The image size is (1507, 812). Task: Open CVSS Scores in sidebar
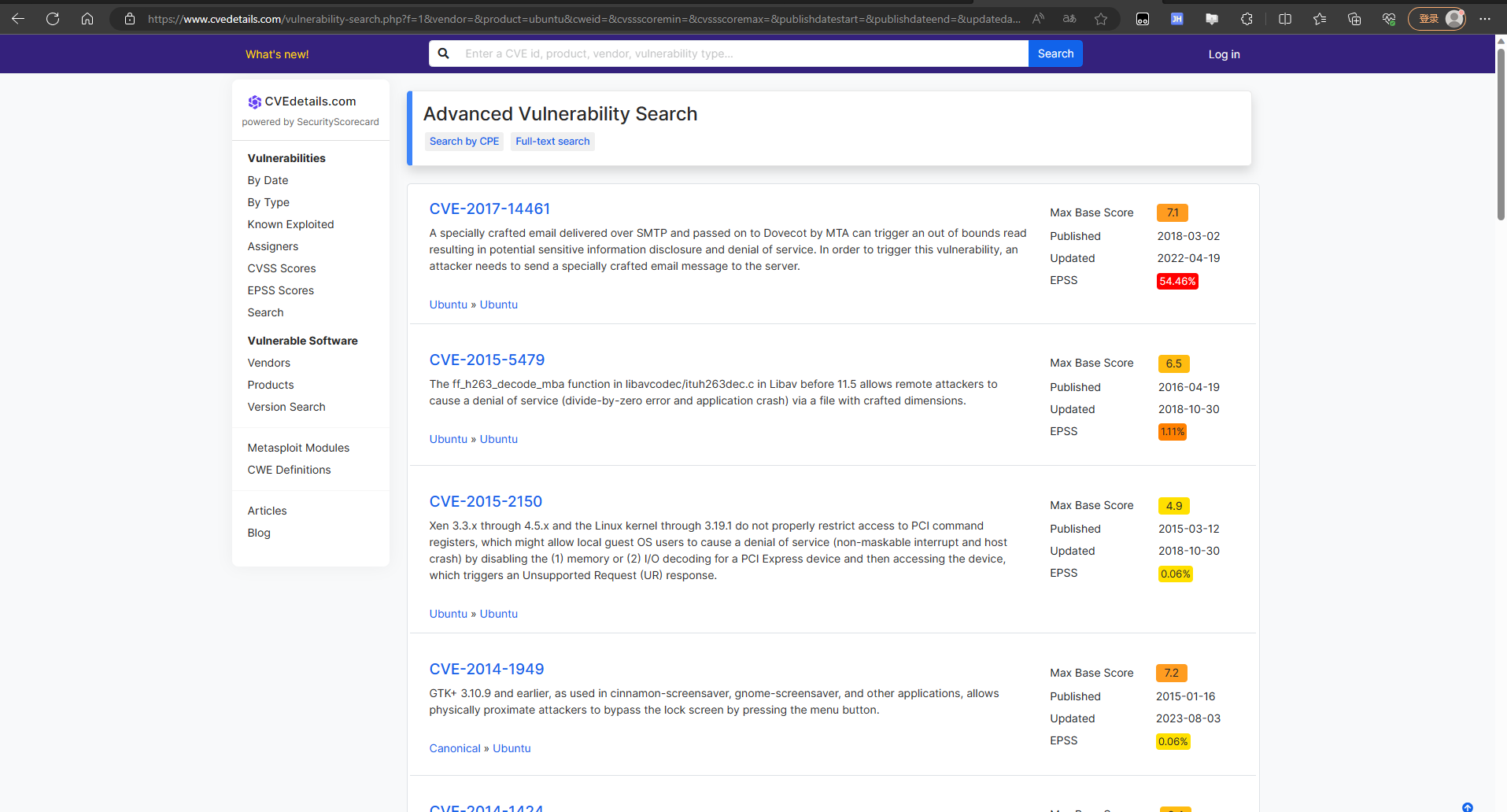[x=281, y=268]
